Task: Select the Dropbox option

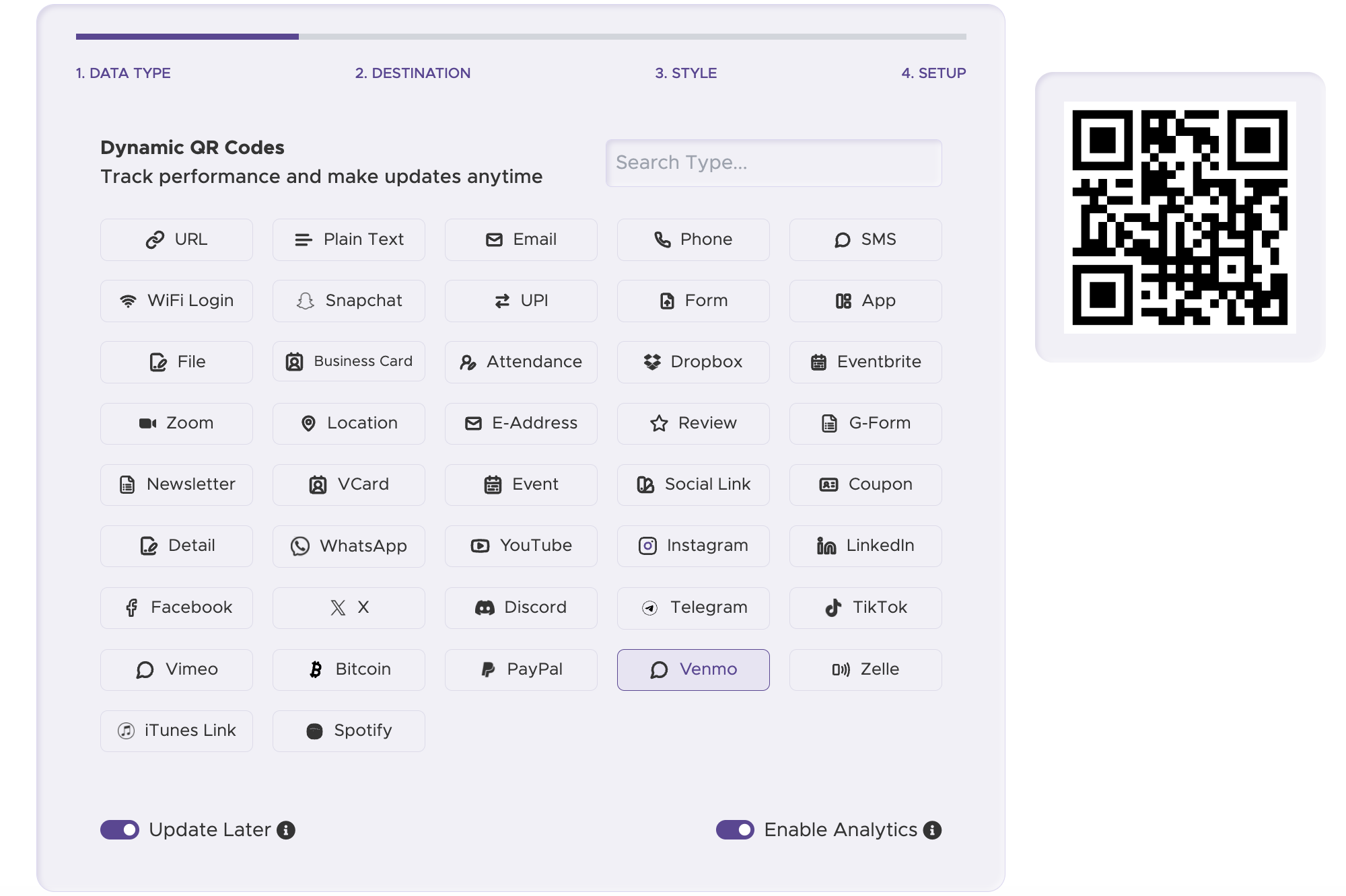Action: coord(693,362)
